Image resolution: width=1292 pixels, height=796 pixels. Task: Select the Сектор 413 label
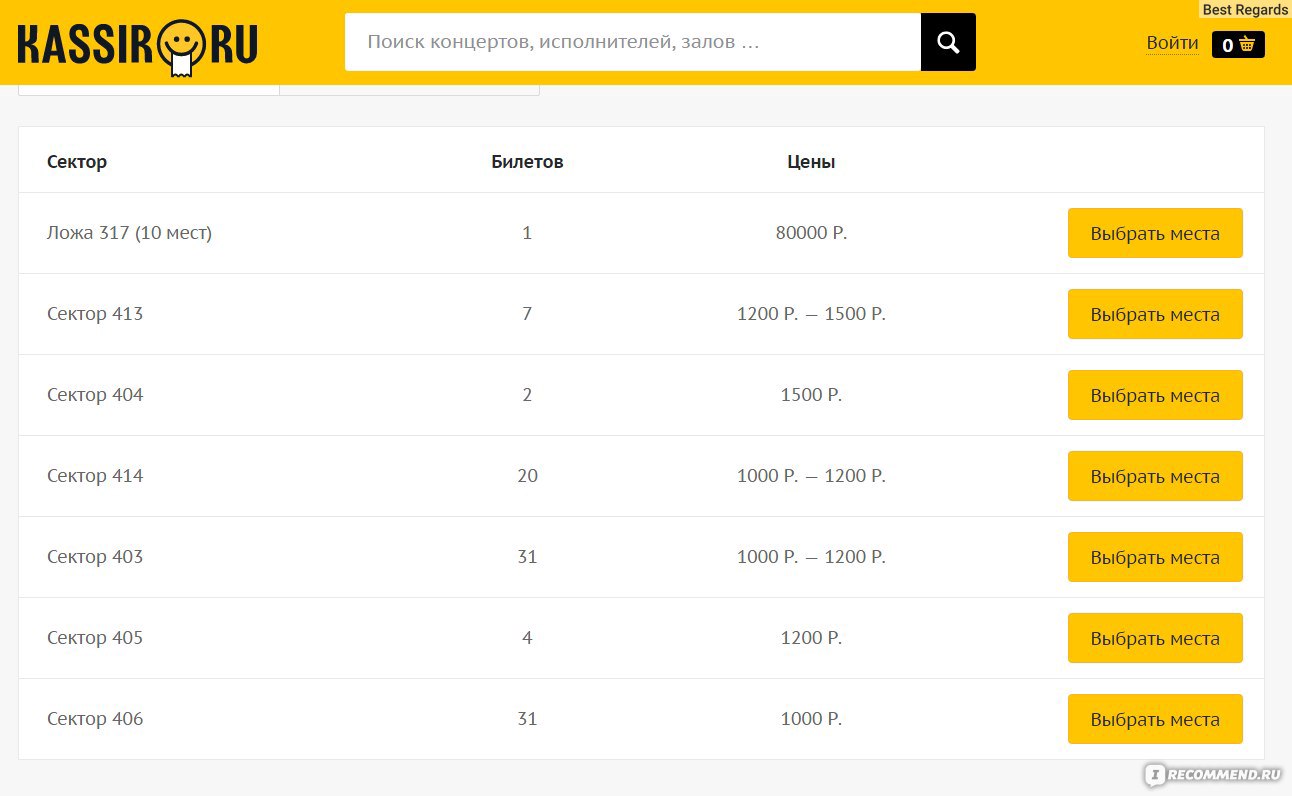coord(95,314)
